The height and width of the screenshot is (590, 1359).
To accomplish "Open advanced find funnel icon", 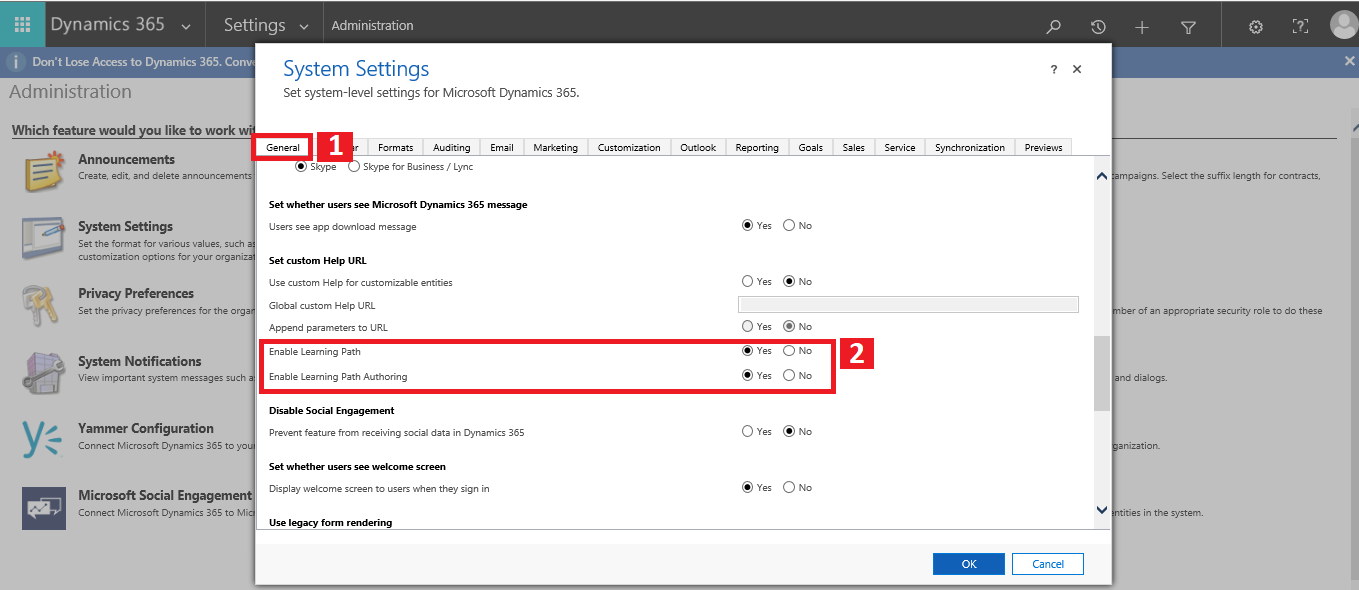I will 1188,27.
